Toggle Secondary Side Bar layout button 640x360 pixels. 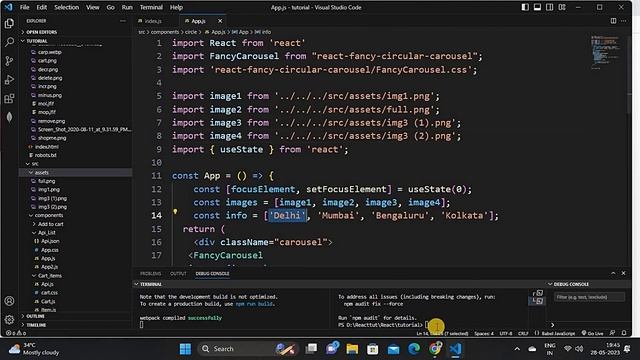(x=550, y=7)
